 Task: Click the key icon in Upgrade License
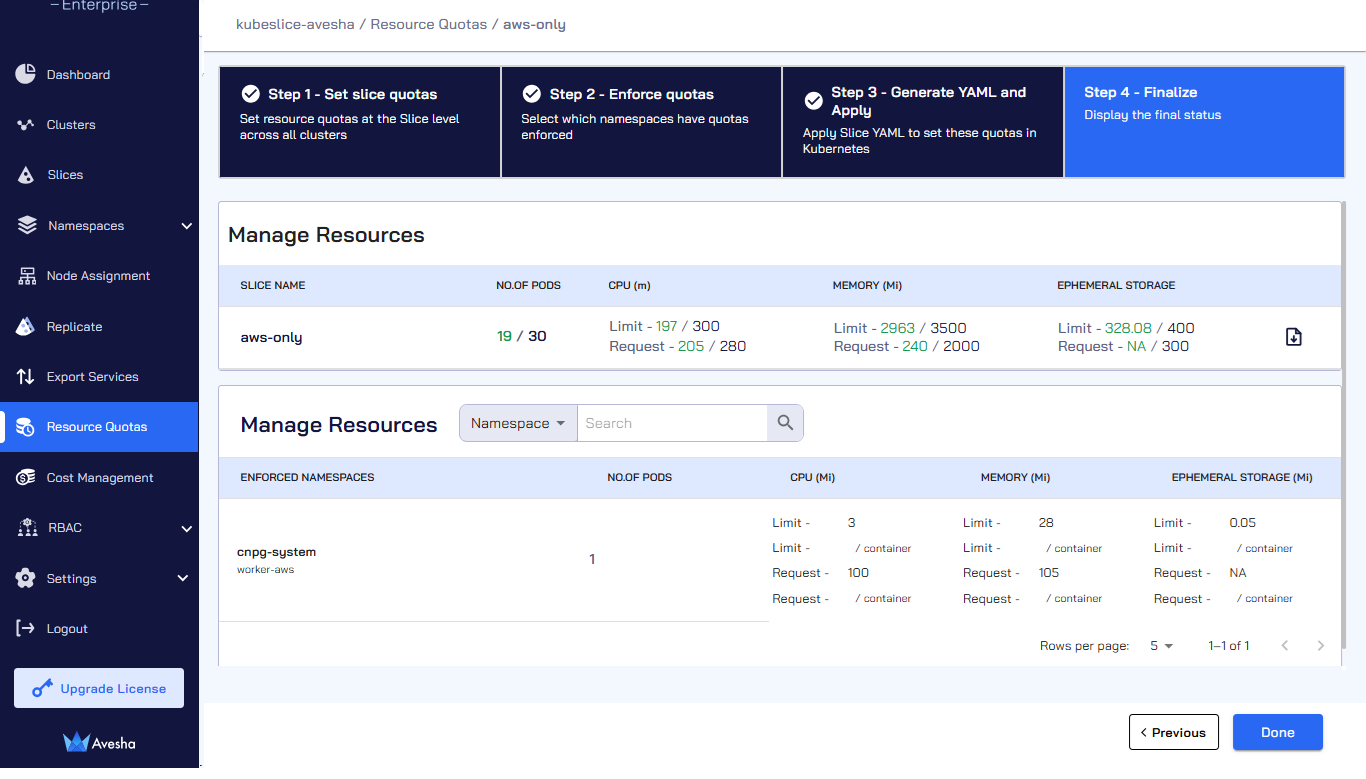pyautogui.click(x=42, y=688)
